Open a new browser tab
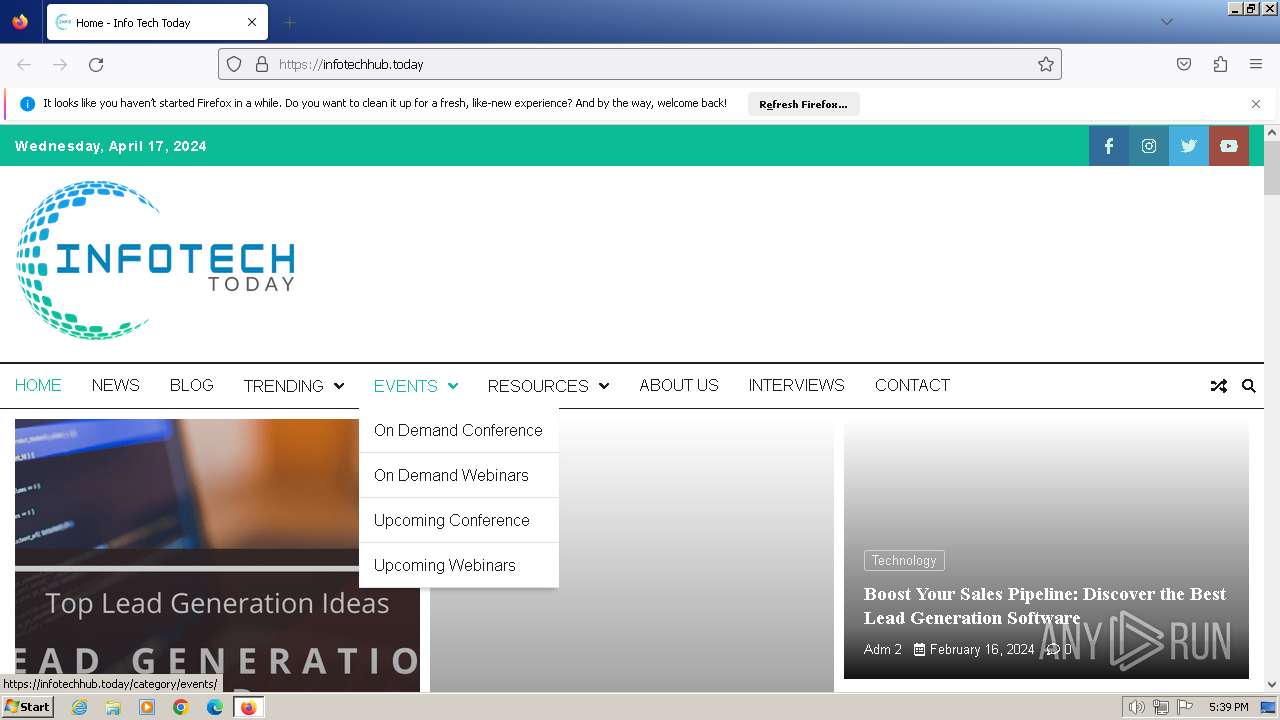 (x=289, y=22)
